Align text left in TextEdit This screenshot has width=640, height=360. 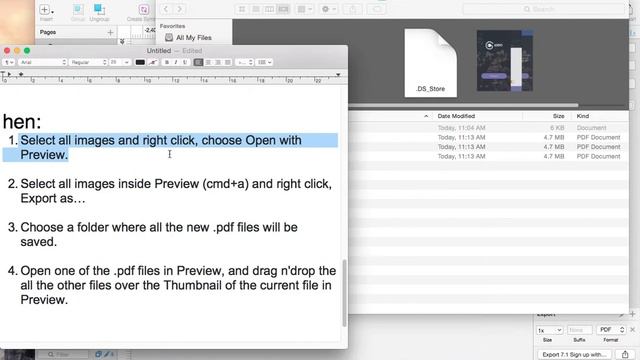click(x=198, y=62)
